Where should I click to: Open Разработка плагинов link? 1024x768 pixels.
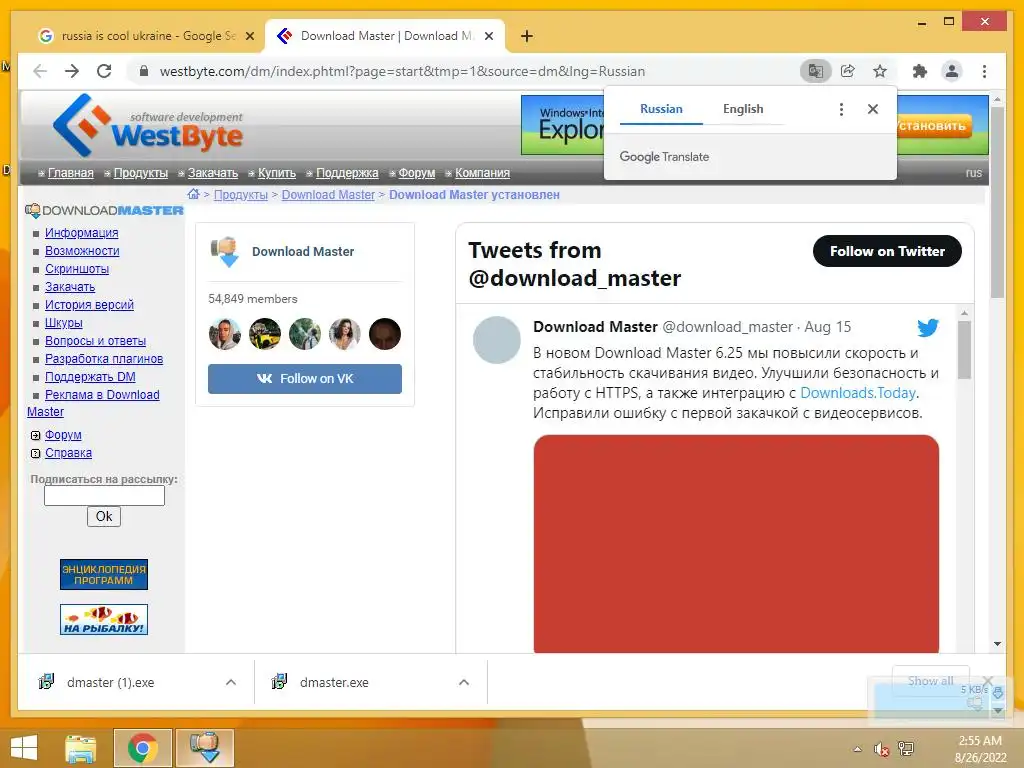pyautogui.click(x=104, y=359)
